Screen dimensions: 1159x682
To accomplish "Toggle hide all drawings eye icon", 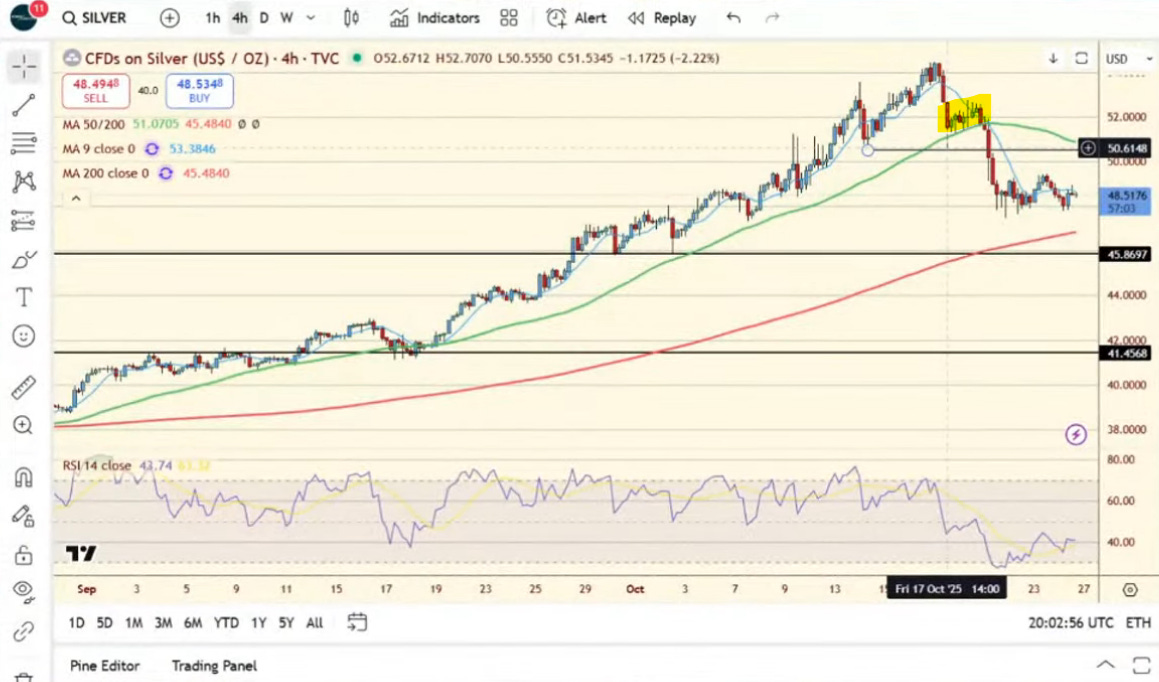I will pos(24,590).
